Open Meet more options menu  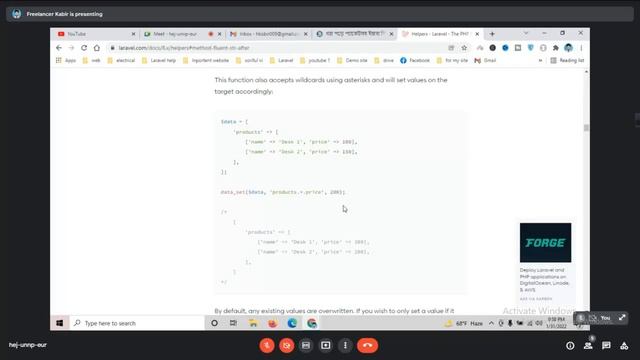pyautogui.click(x=345, y=345)
